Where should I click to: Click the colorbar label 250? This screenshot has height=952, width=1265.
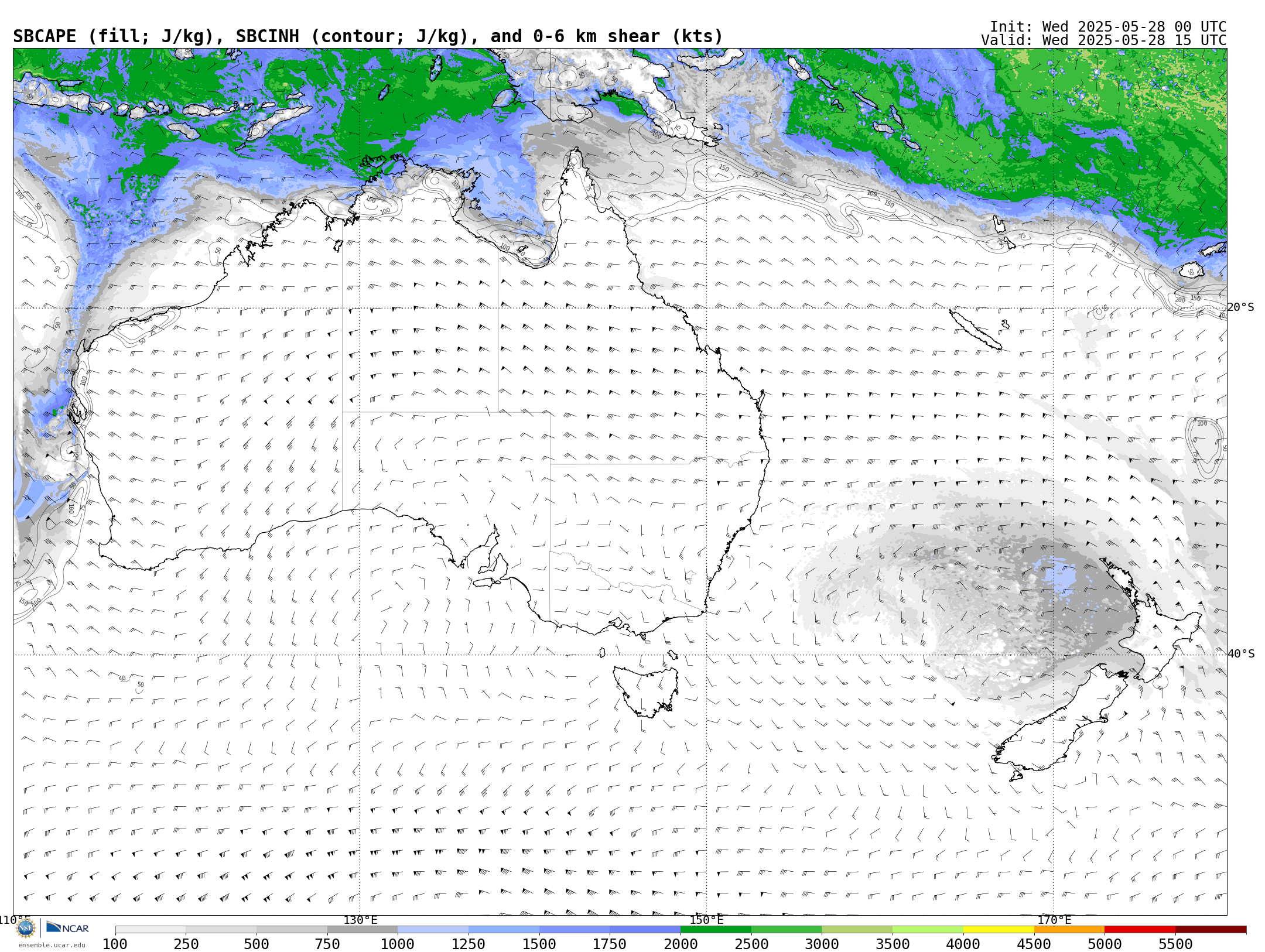point(186,944)
